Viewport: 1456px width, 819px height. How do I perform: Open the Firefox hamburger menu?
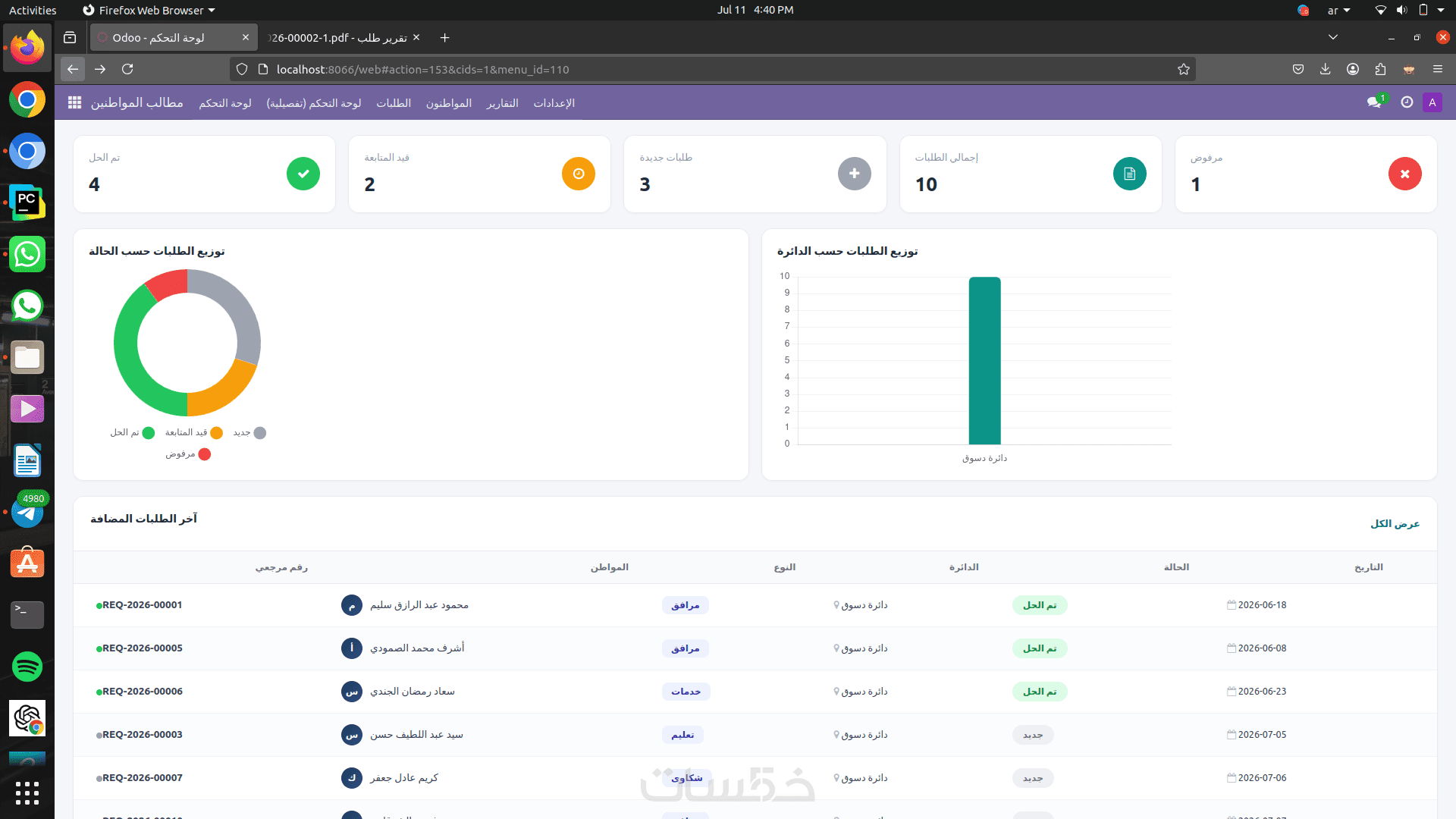click(x=1438, y=69)
